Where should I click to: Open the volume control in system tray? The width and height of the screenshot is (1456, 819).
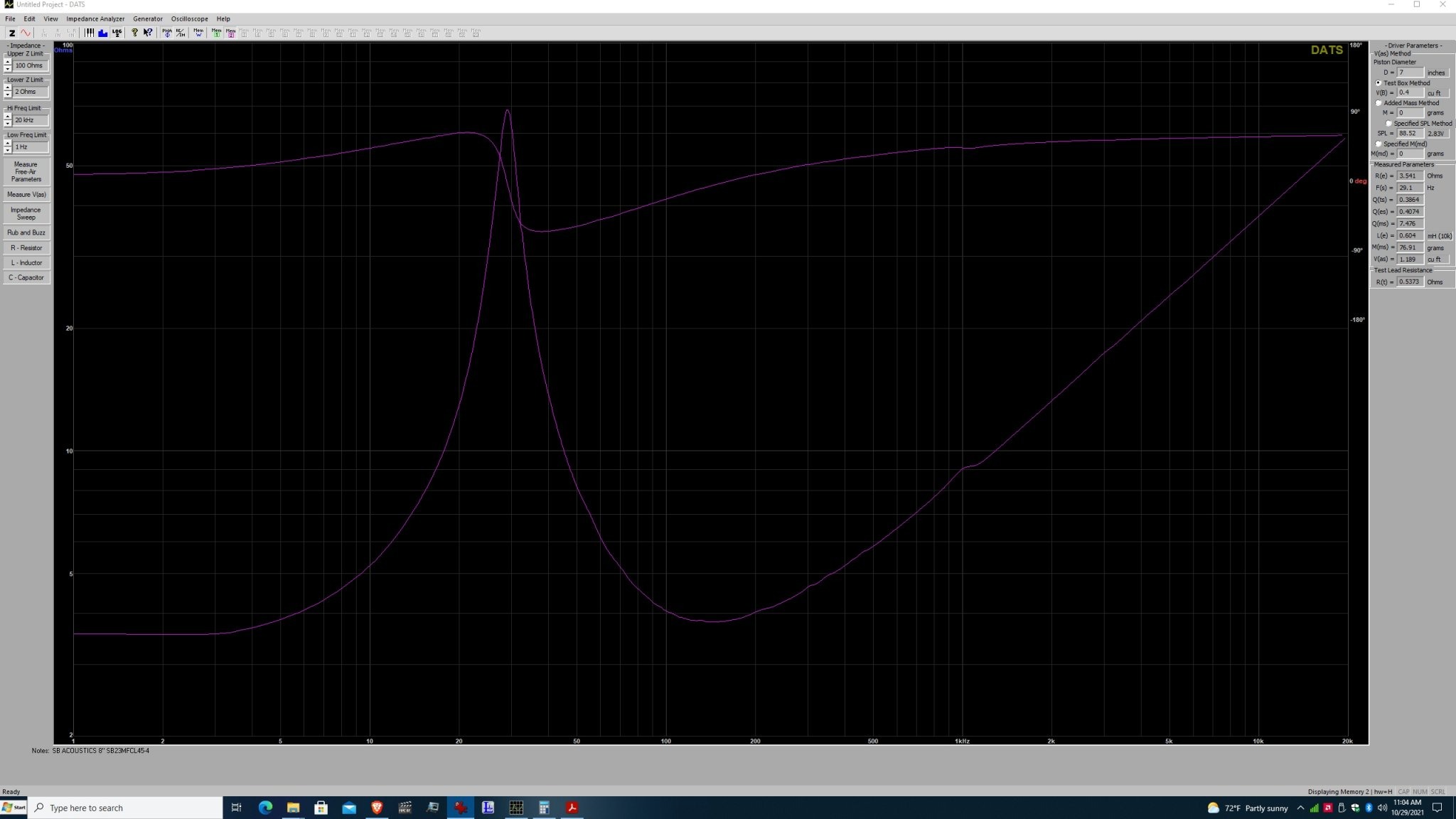[1382, 808]
